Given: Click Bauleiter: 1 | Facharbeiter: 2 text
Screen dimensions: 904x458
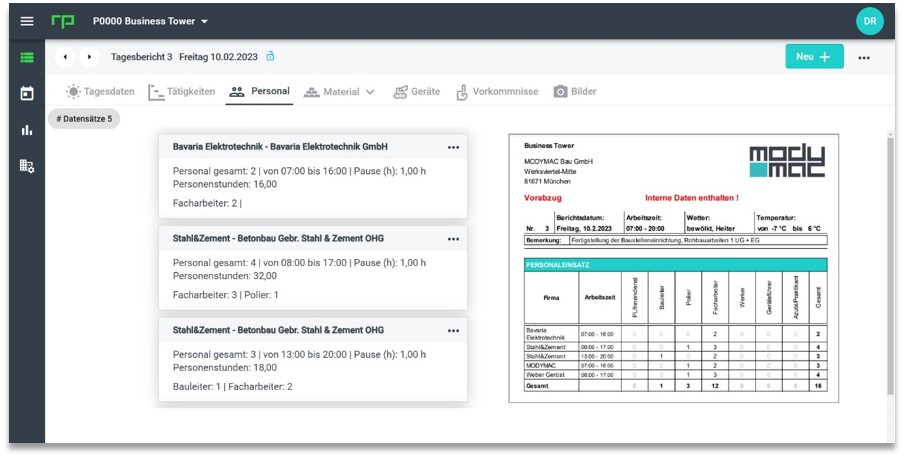Looking at the screenshot, I should (232, 386).
